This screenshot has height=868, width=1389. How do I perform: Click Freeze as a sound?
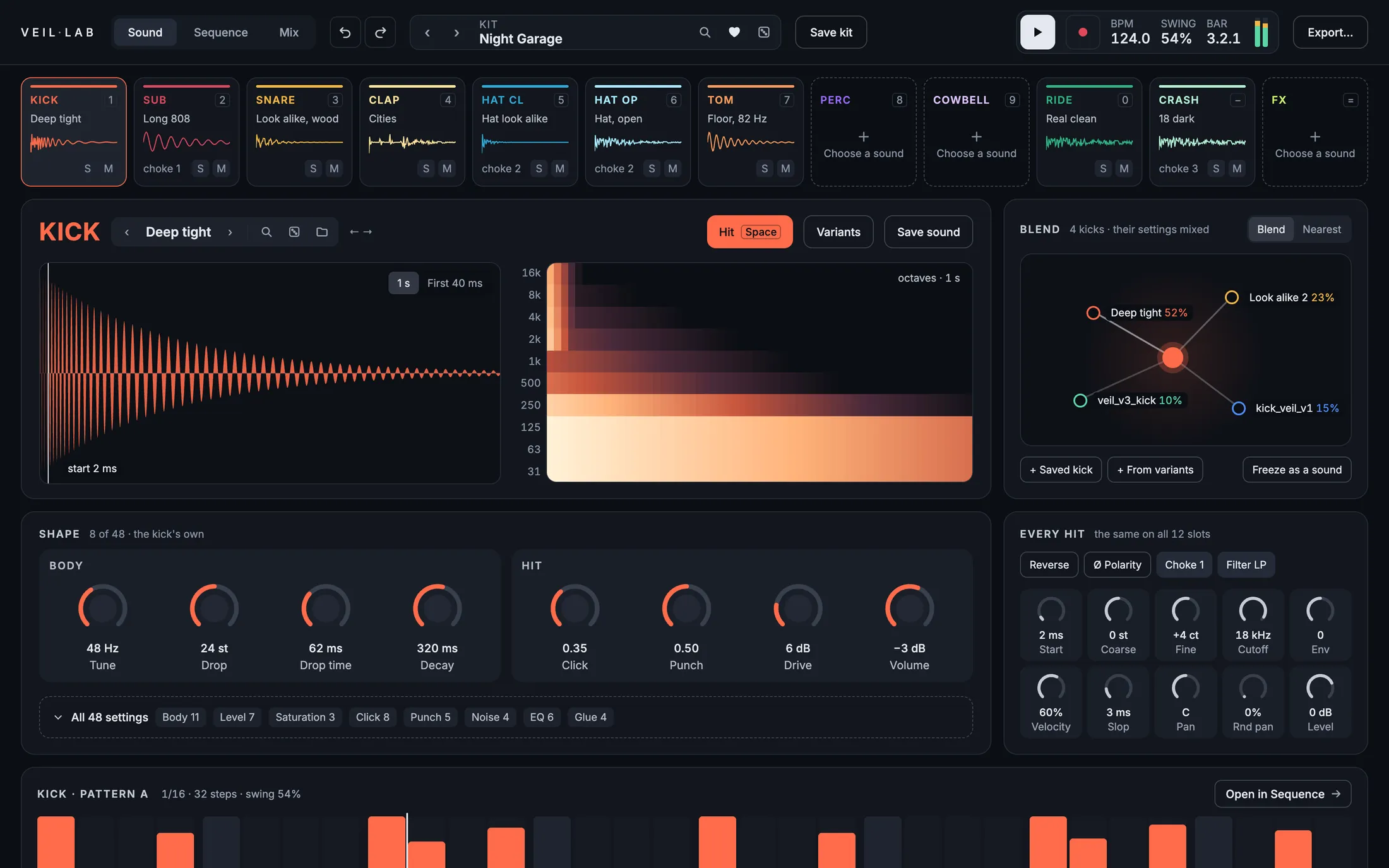[1297, 470]
